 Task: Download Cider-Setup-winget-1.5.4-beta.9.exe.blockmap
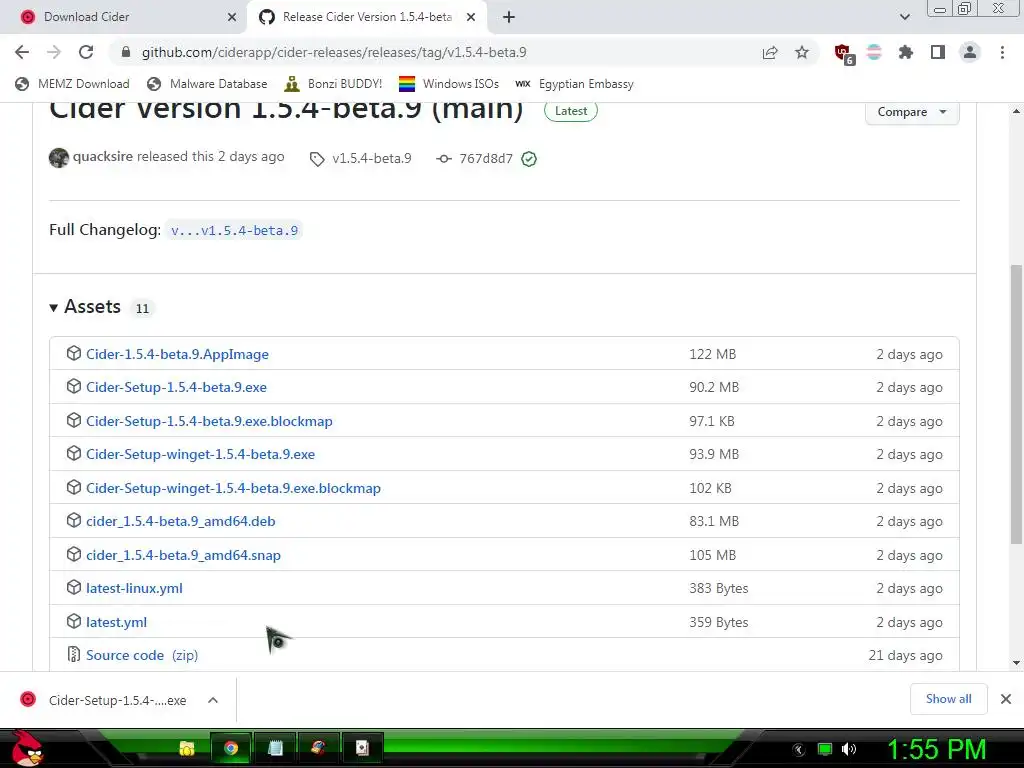pos(233,488)
